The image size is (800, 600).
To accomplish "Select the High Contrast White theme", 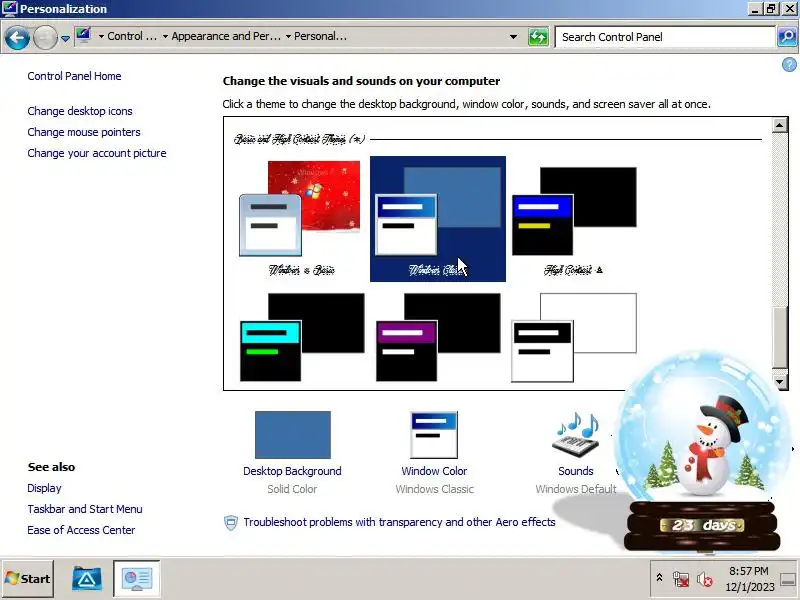I will [574, 337].
